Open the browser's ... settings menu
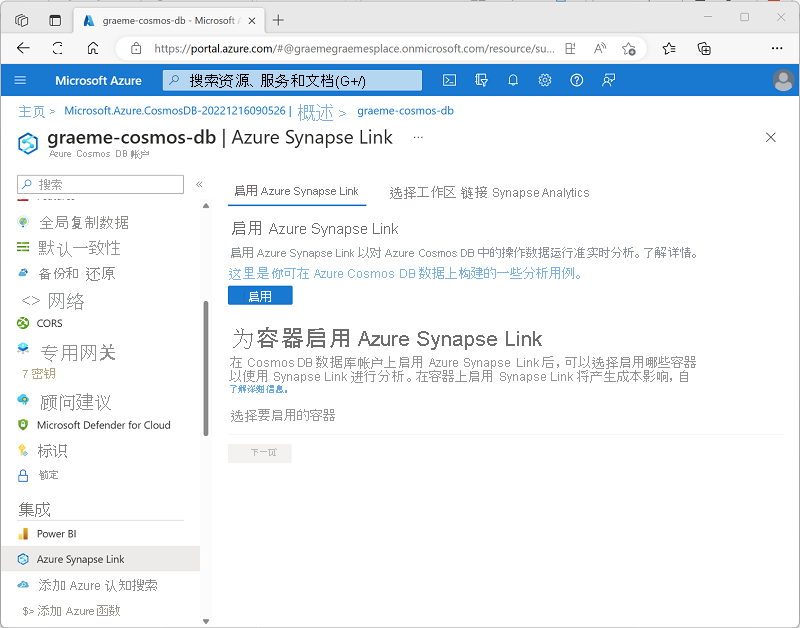Image resolution: width=800 pixels, height=628 pixels. [777, 48]
